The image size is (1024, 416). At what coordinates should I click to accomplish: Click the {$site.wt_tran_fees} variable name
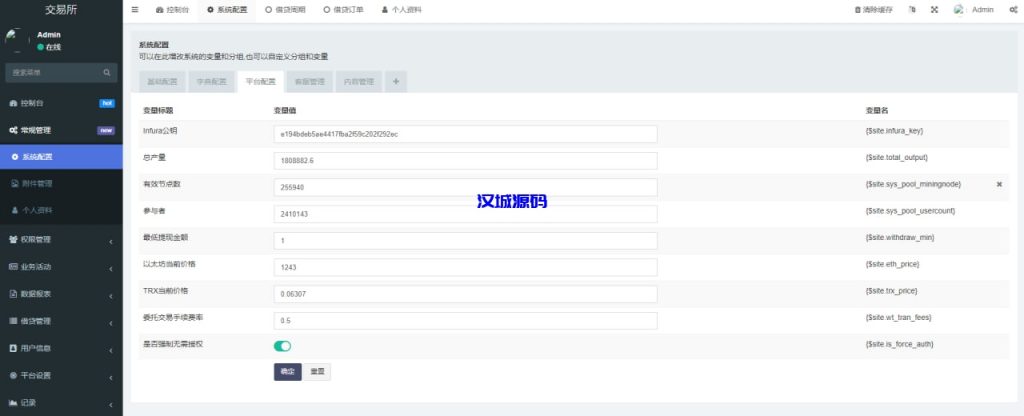pyautogui.click(x=898, y=317)
